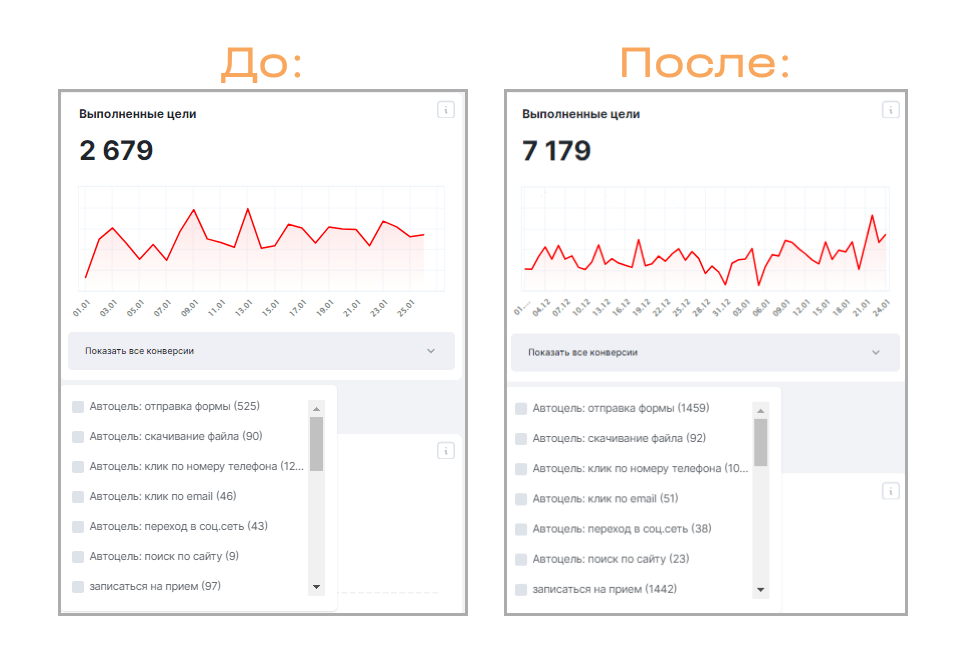Screen dimensions: 966x650
Task: Click the 2 679 completed goals total
Action: (x=116, y=151)
